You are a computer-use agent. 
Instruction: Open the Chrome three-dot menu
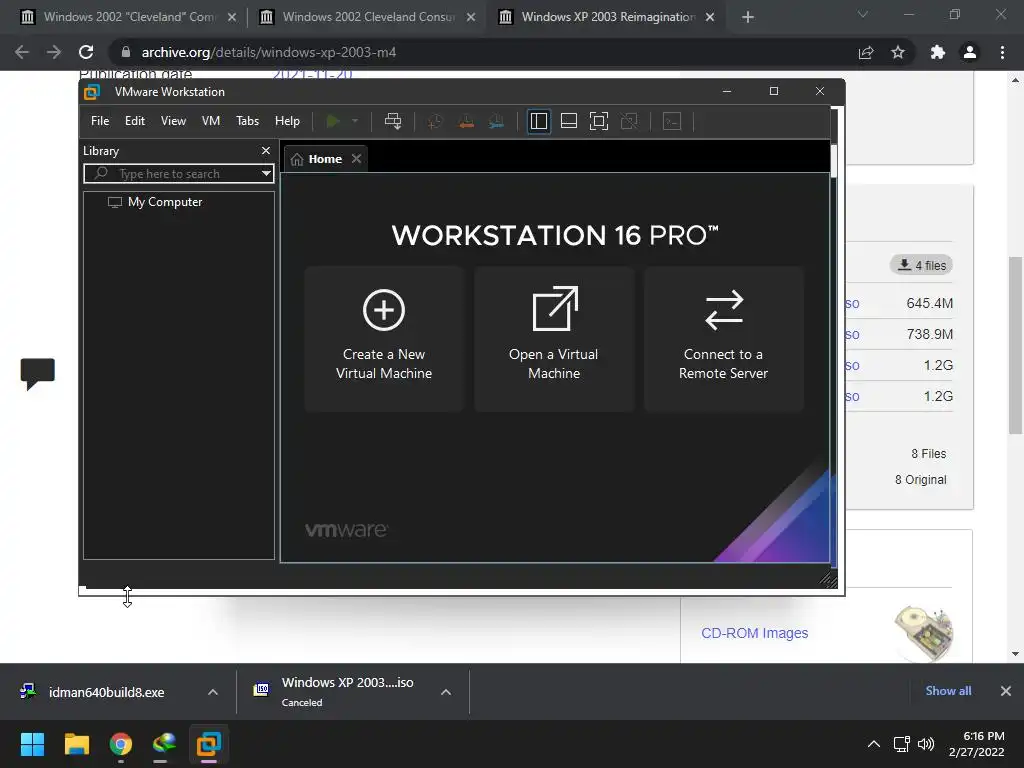point(1002,52)
